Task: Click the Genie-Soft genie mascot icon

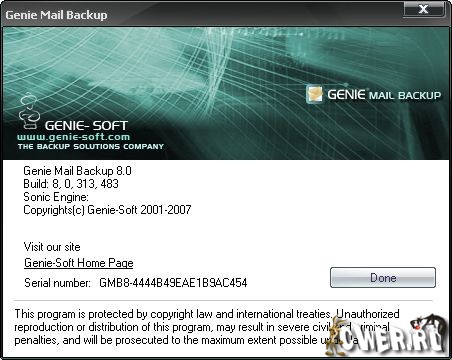Action: (29, 111)
